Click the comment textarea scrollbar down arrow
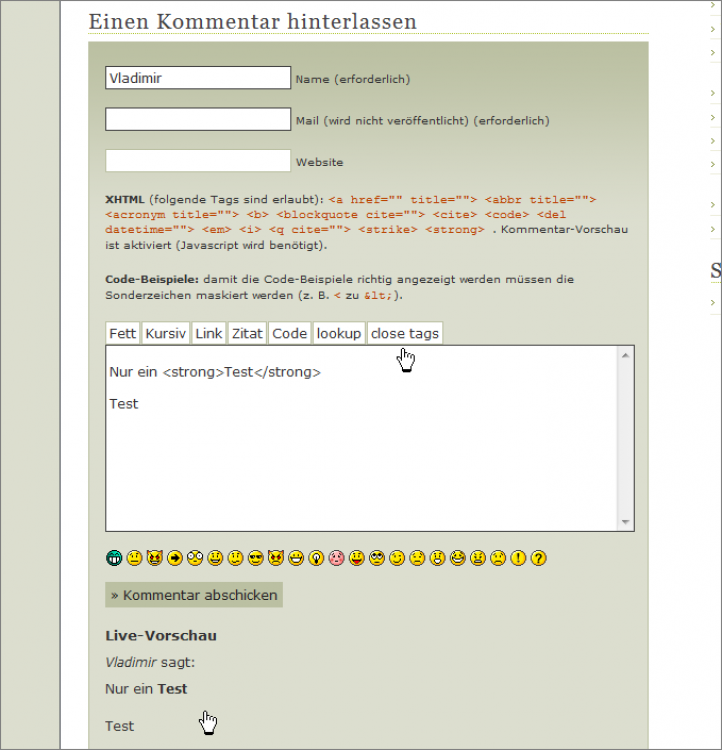 tap(626, 522)
